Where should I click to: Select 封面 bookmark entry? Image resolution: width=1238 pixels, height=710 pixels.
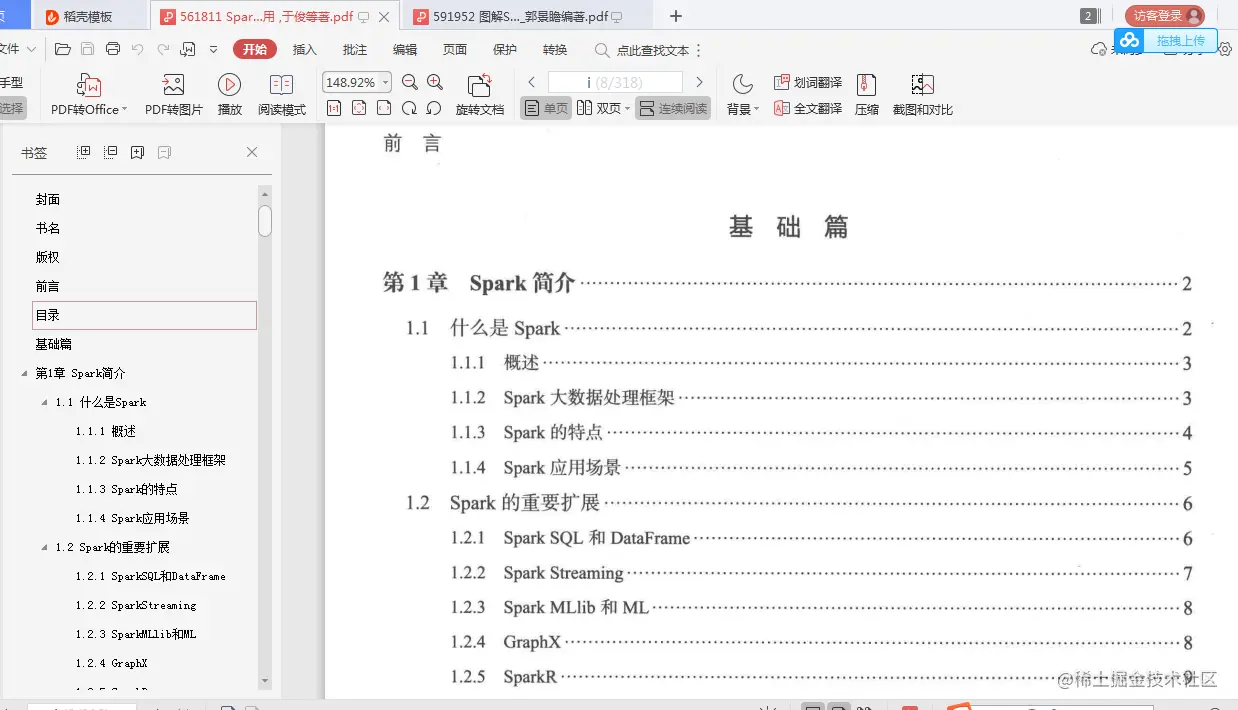pos(48,199)
